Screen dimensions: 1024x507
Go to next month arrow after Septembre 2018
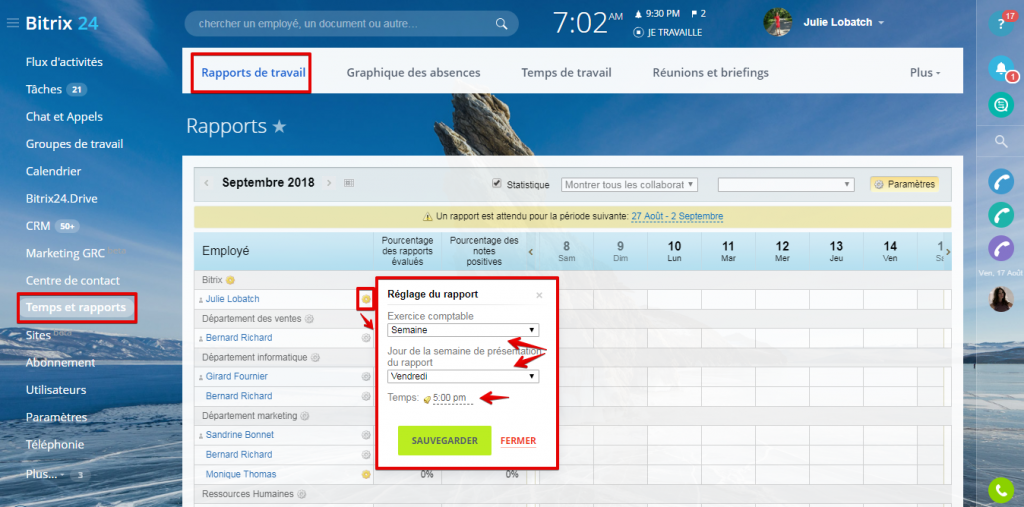tap(329, 183)
